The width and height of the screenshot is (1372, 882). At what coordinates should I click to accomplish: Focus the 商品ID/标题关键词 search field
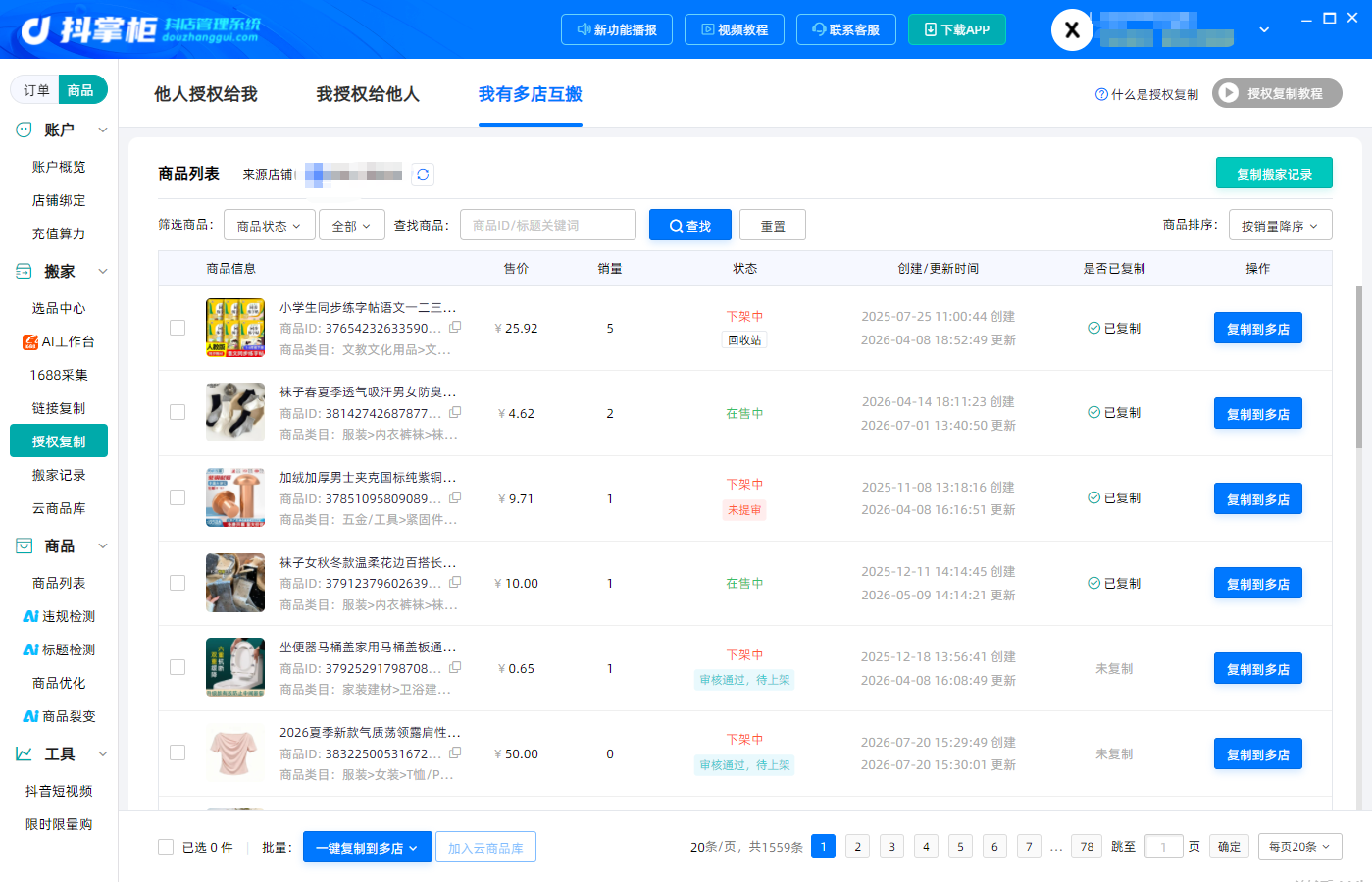tap(548, 226)
